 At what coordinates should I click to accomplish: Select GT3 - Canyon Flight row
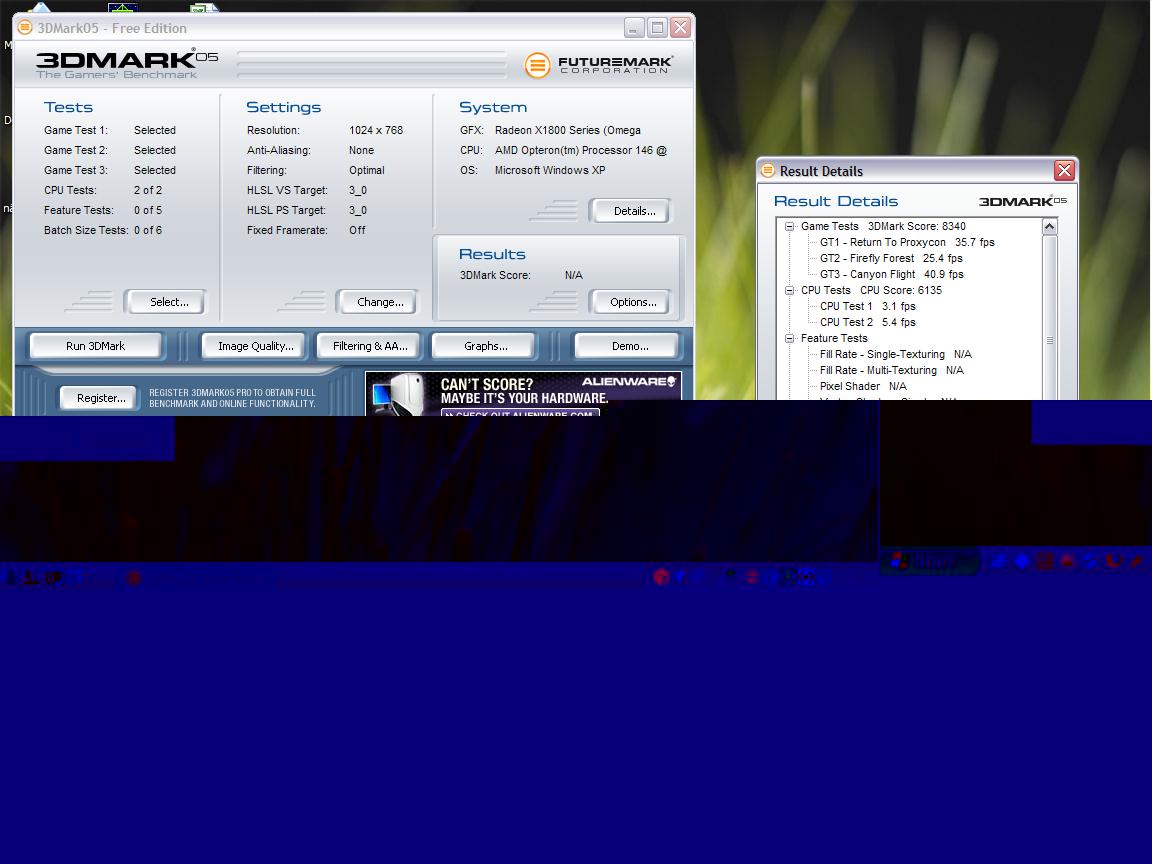892,275
